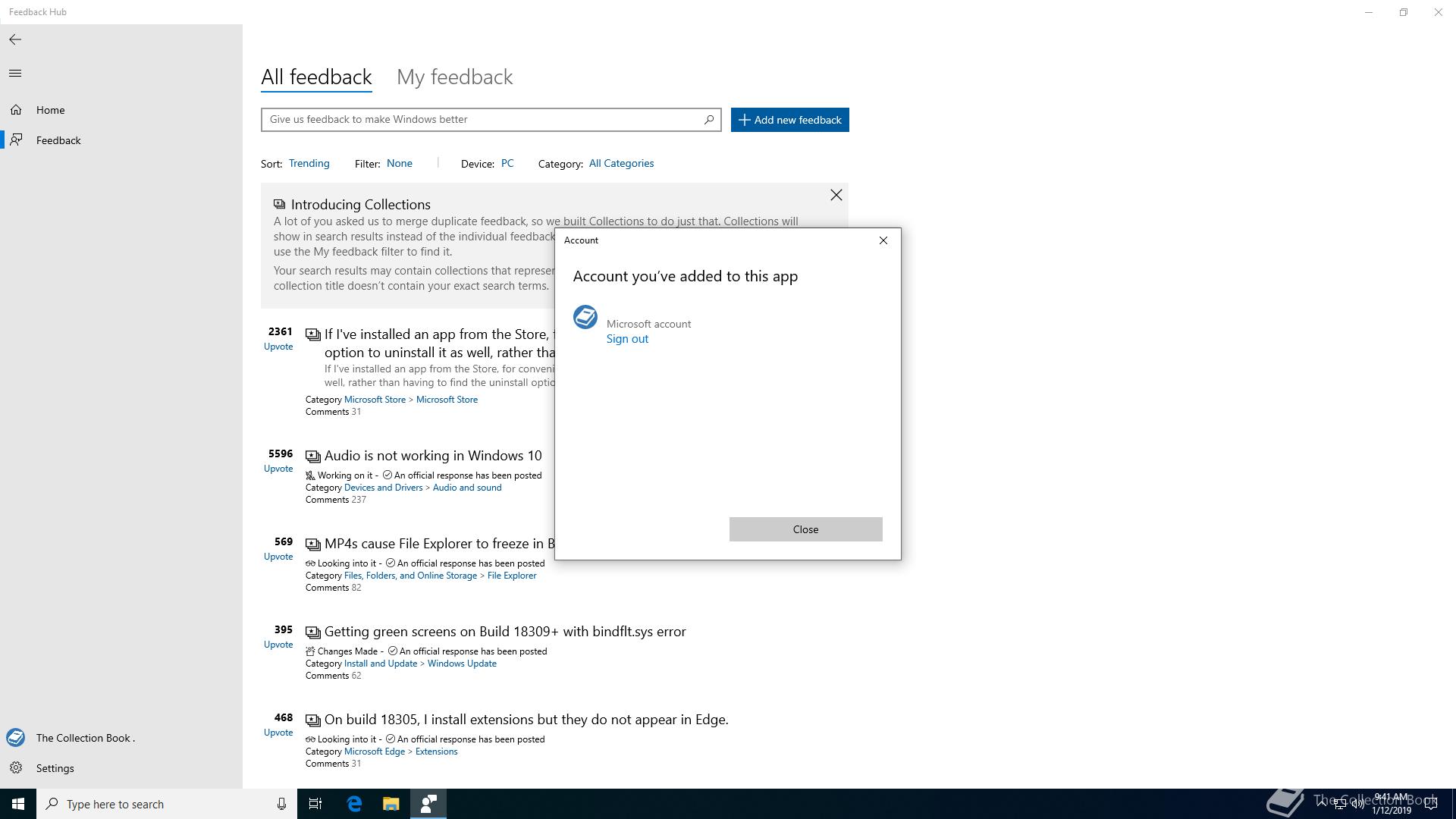Open the Filter None dropdown
1456x819 pixels.
pos(400,164)
